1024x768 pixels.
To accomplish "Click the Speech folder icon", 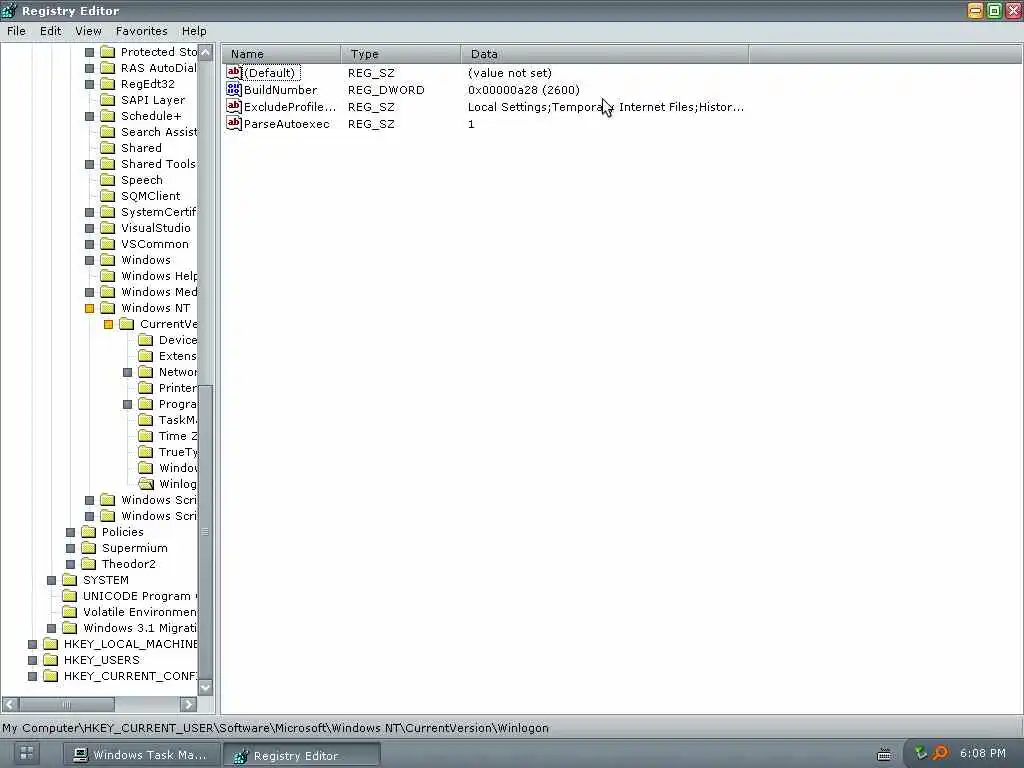I will coord(108,180).
